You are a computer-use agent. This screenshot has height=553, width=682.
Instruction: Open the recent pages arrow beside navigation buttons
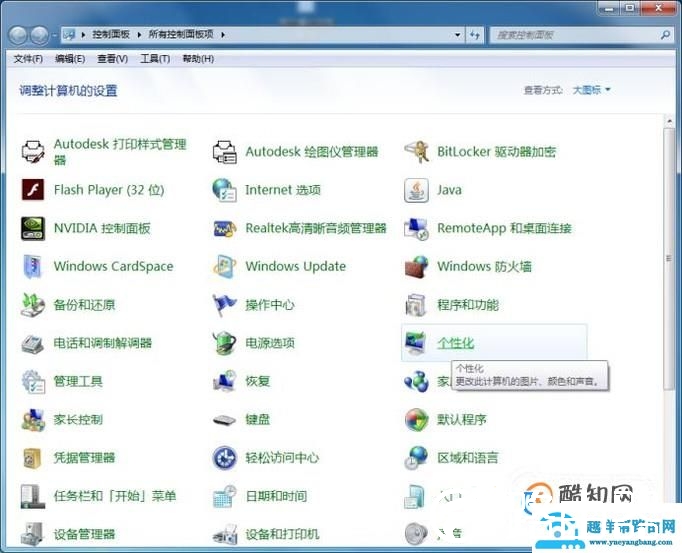(x=54, y=35)
